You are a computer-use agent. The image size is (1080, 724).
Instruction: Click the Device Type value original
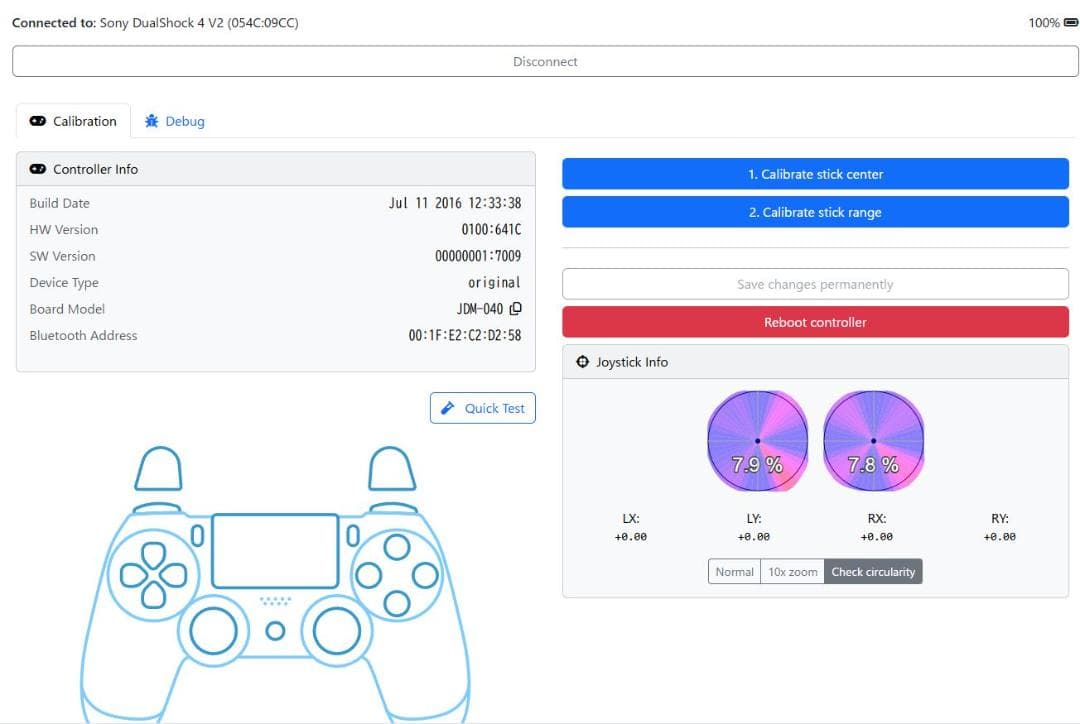tap(494, 282)
